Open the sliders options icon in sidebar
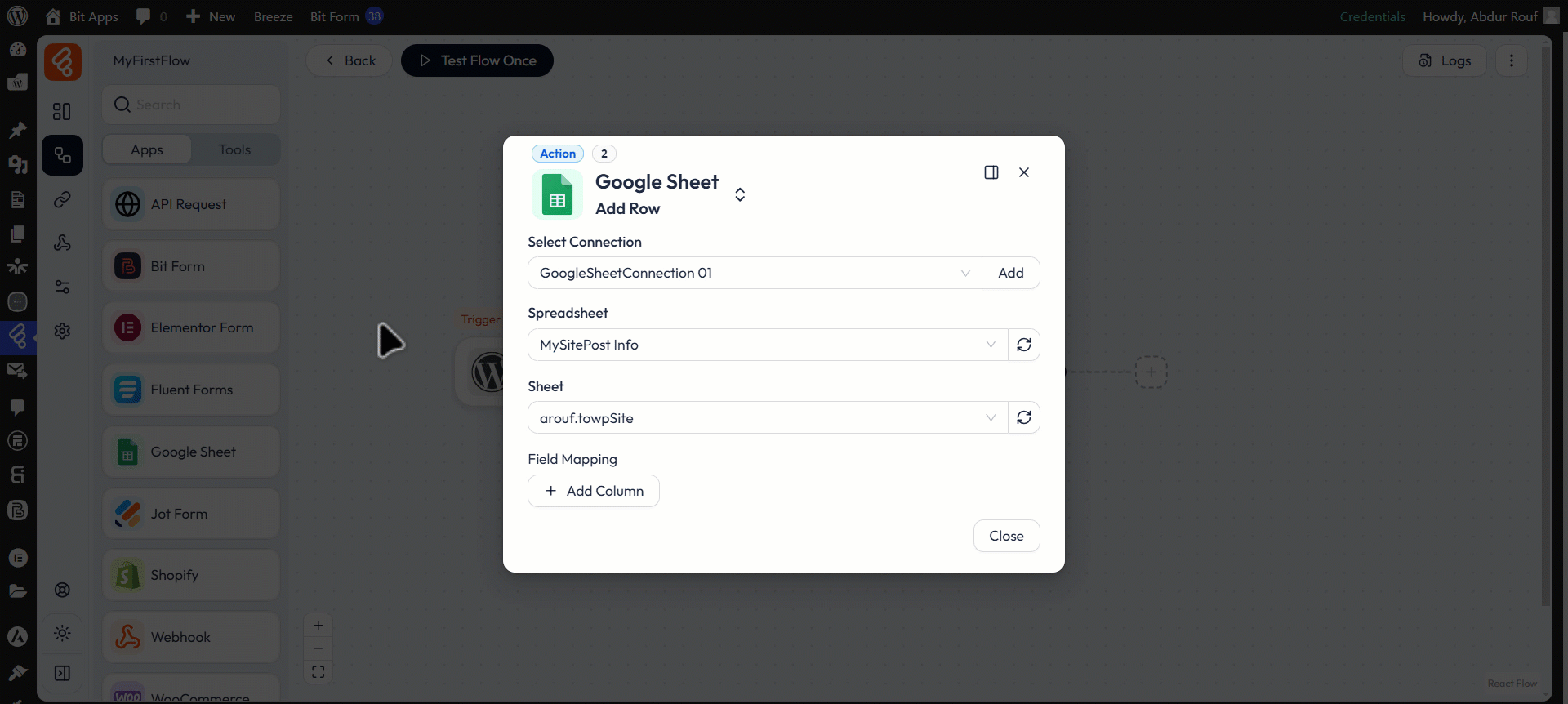Screen dimensions: 1568x704 point(62,287)
